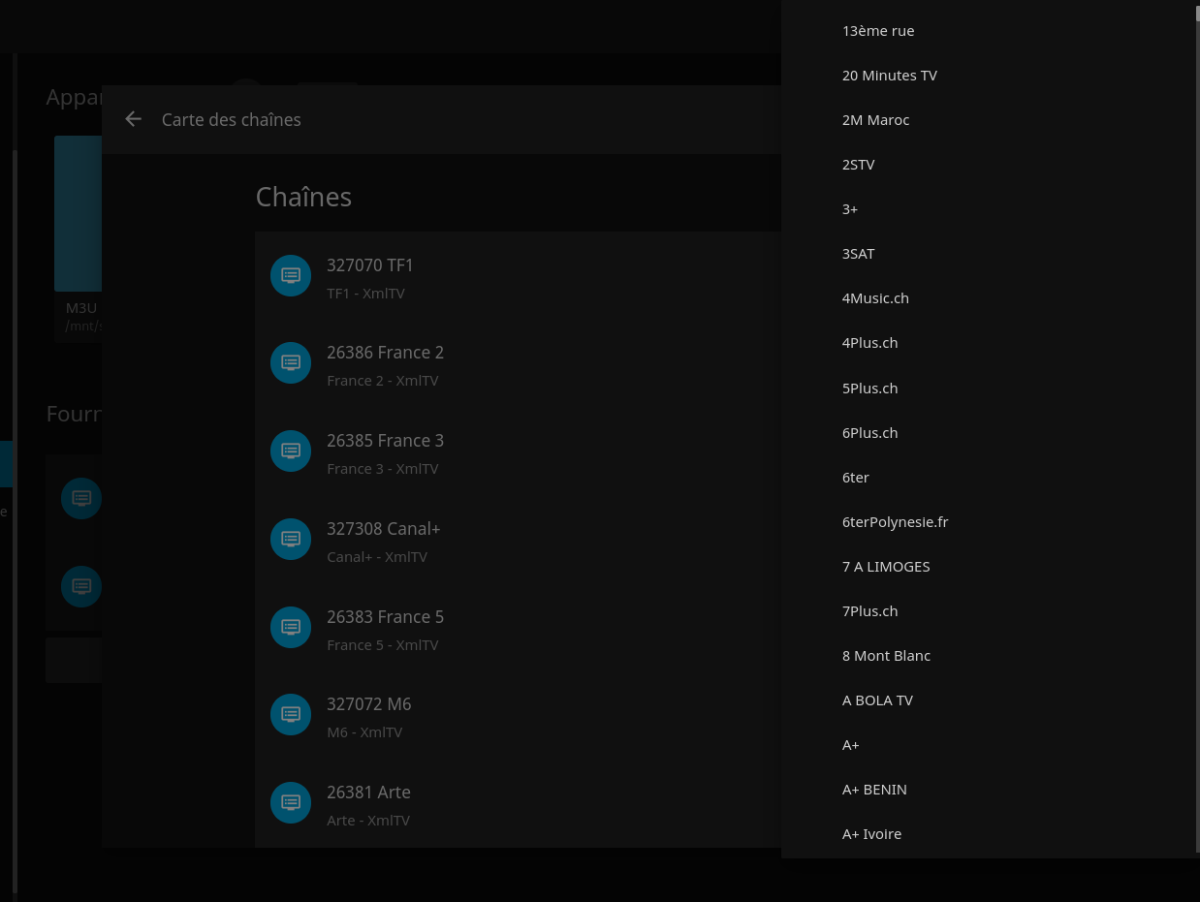The image size is (1200, 902).
Task: Click the channel icon for 26383 France 5
Action: tap(291, 627)
